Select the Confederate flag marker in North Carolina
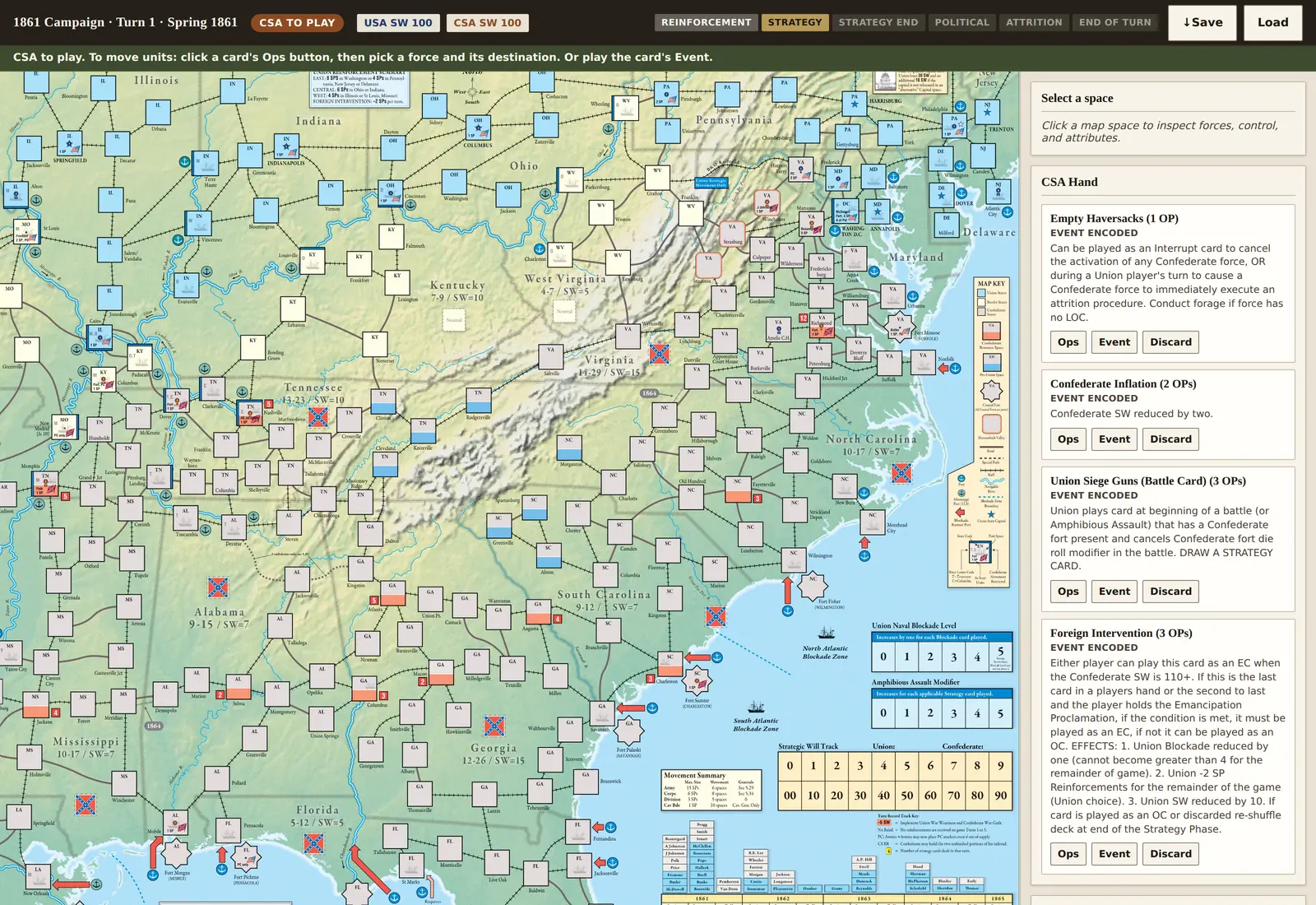 [x=901, y=473]
